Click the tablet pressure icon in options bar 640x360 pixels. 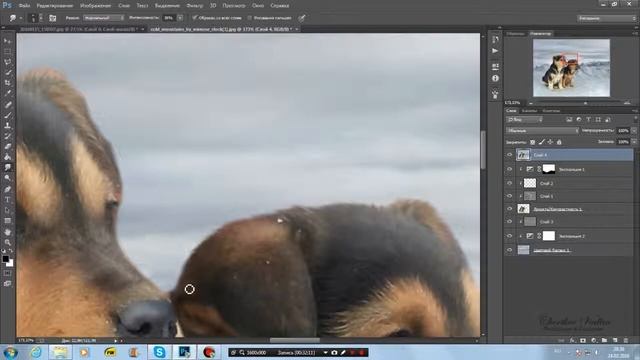tap(302, 18)
